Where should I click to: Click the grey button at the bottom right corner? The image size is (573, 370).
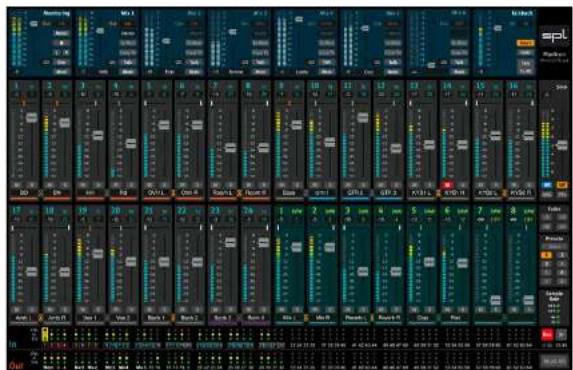(x=554, y=361)
